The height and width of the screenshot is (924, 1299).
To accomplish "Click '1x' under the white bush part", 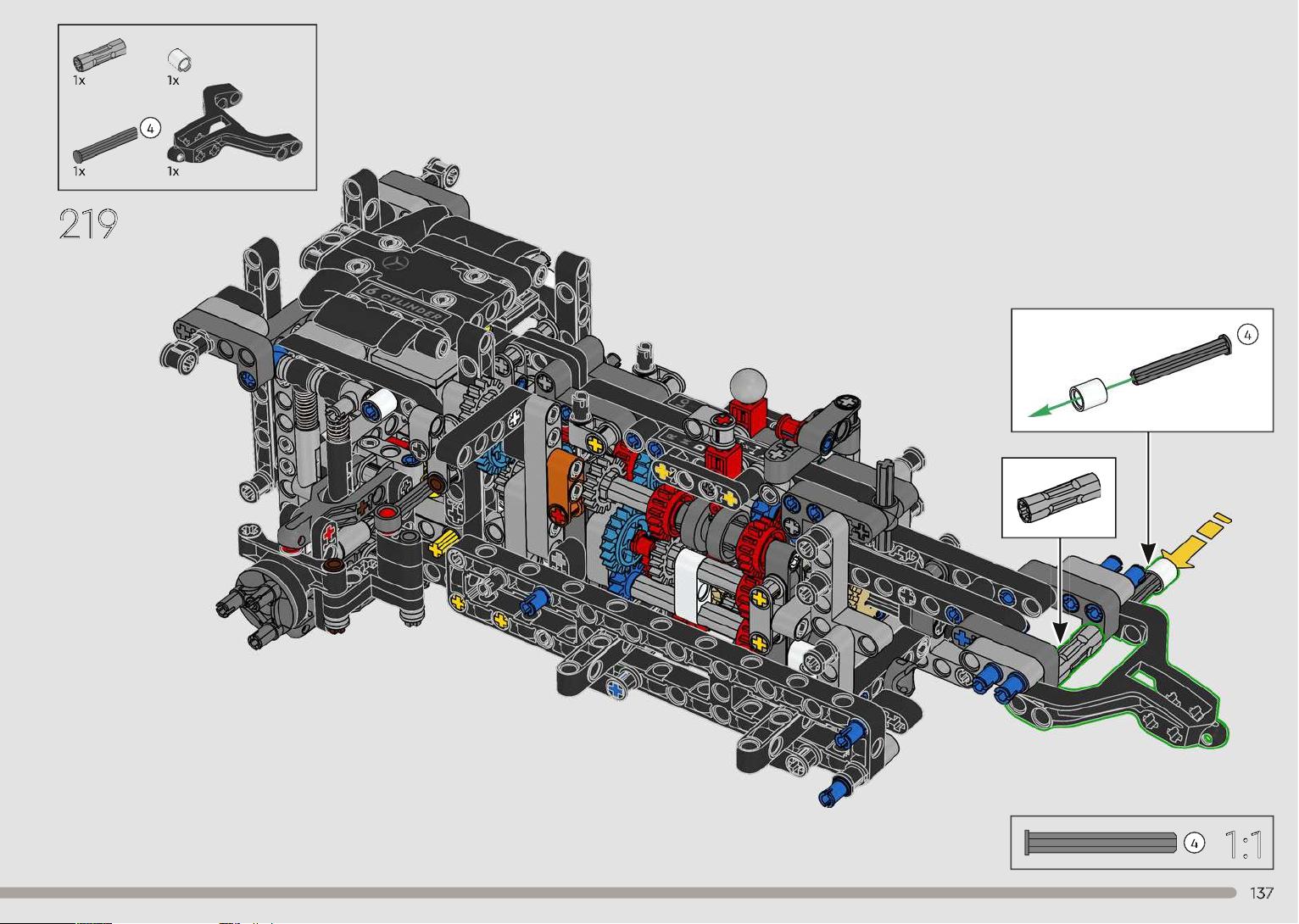I will click(173, 81).
